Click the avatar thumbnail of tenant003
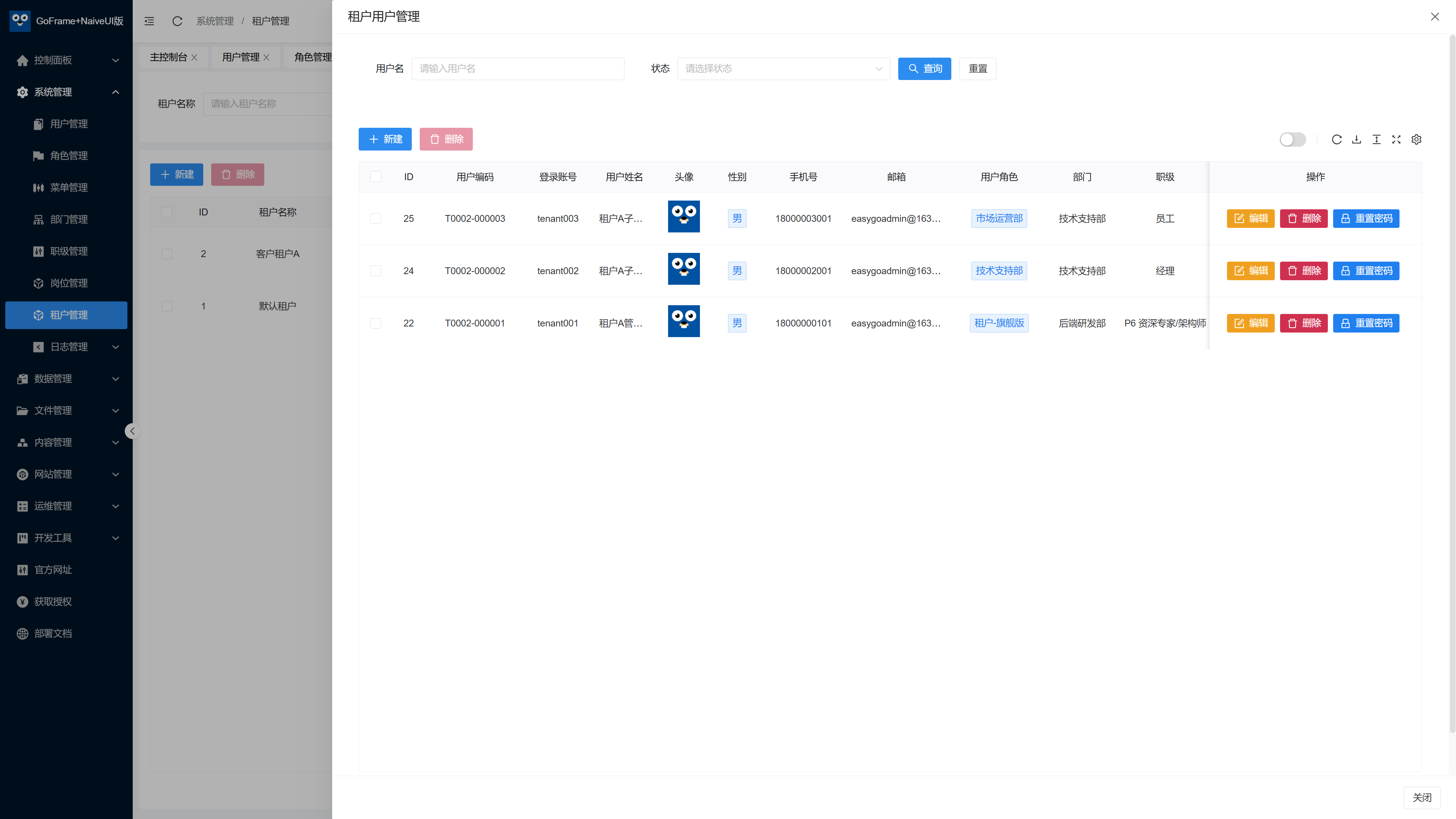This screenshot has width=1456, height=819. pos(683,217)
